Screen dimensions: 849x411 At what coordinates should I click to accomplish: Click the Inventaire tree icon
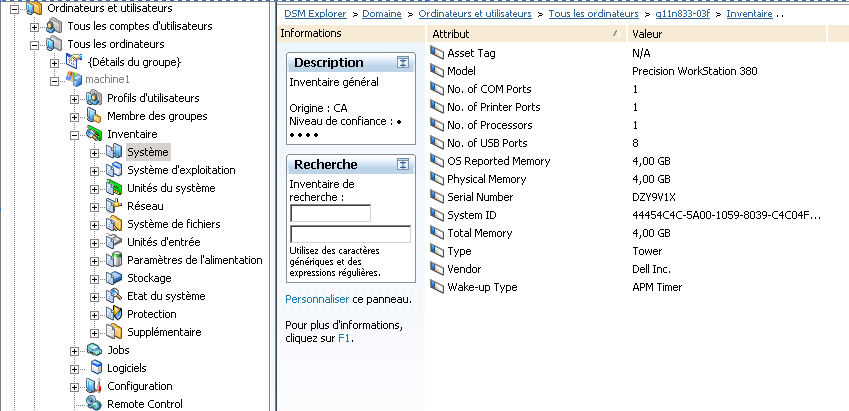94,134
